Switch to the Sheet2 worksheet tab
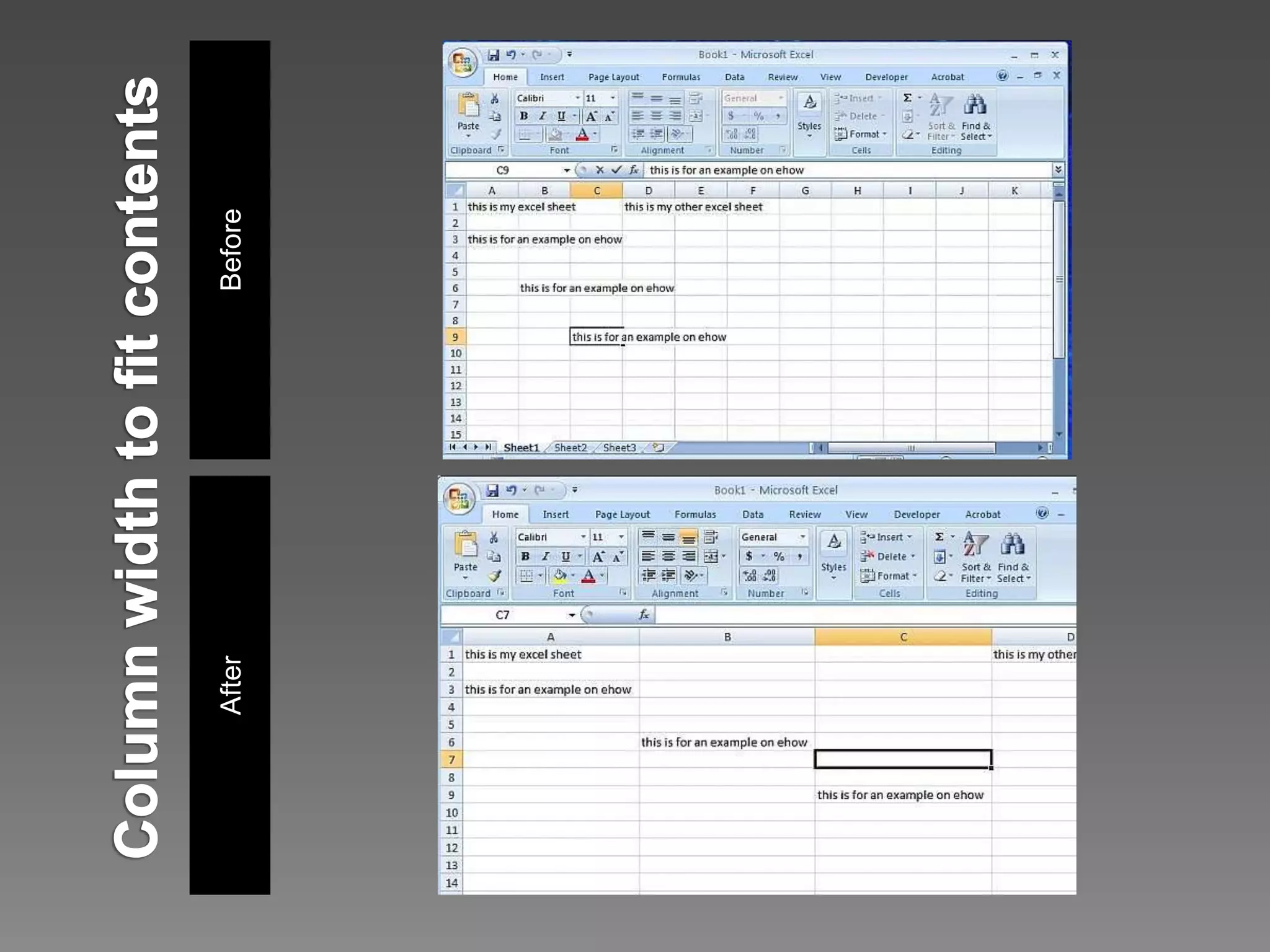This screenshot has height=952, width=1270. coord(570,447)
